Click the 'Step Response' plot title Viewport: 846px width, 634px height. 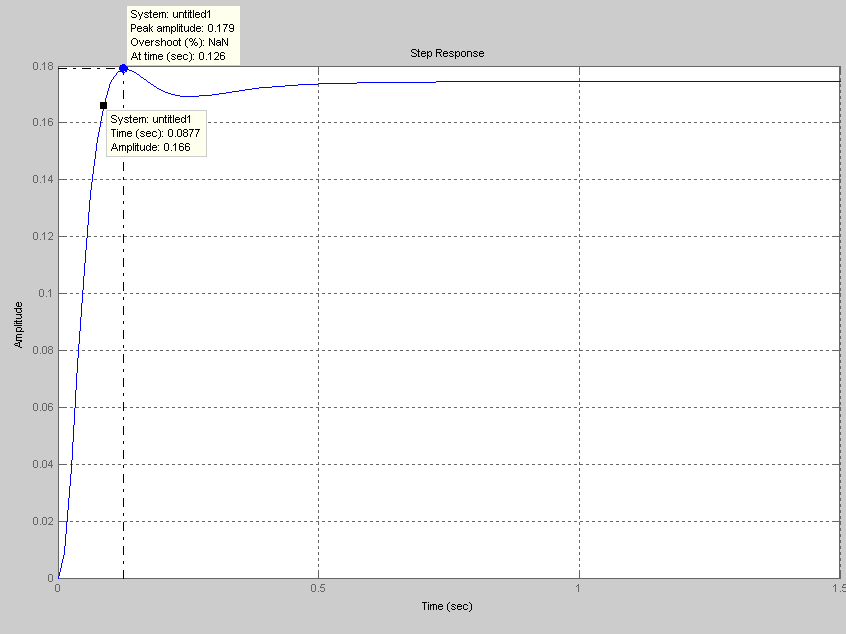[x=447, y=53]
